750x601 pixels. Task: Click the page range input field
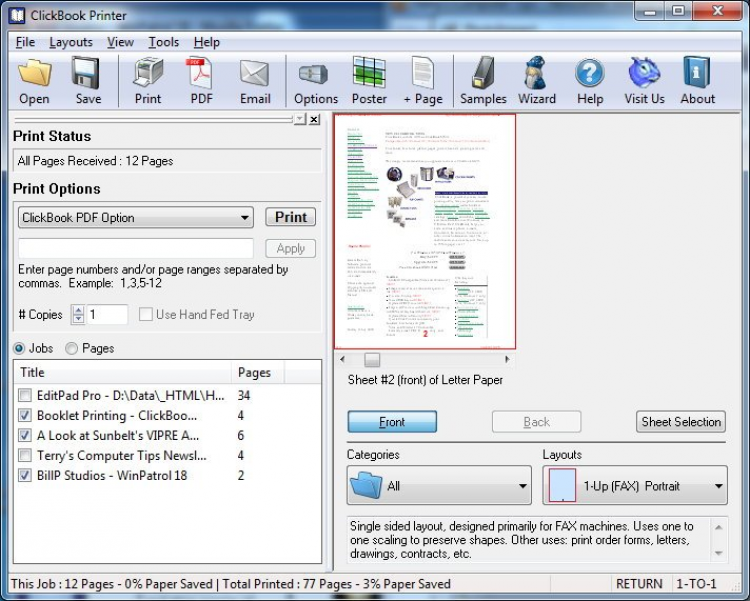[136, 248]
